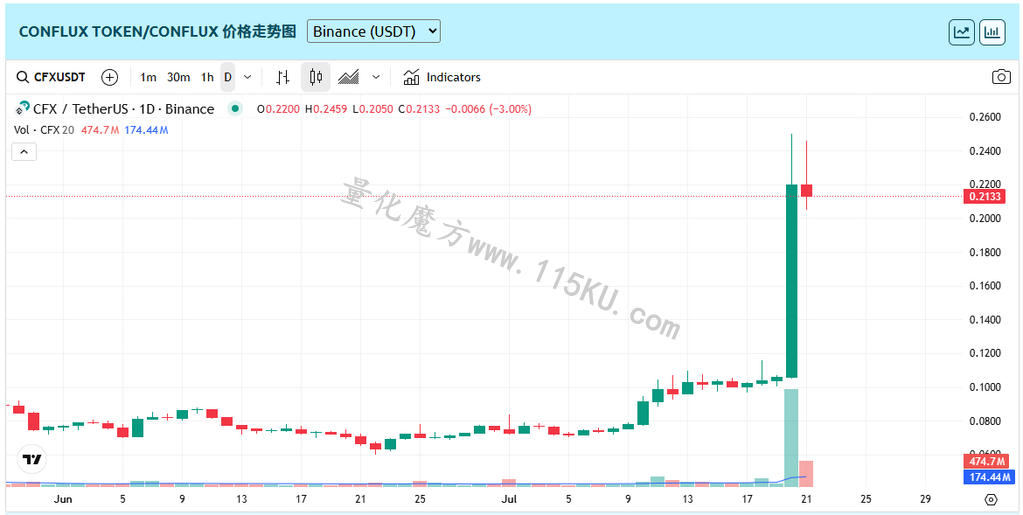Select the 1h timeframe
This screenshot has height=515, width=1023.
coord(207,77)
